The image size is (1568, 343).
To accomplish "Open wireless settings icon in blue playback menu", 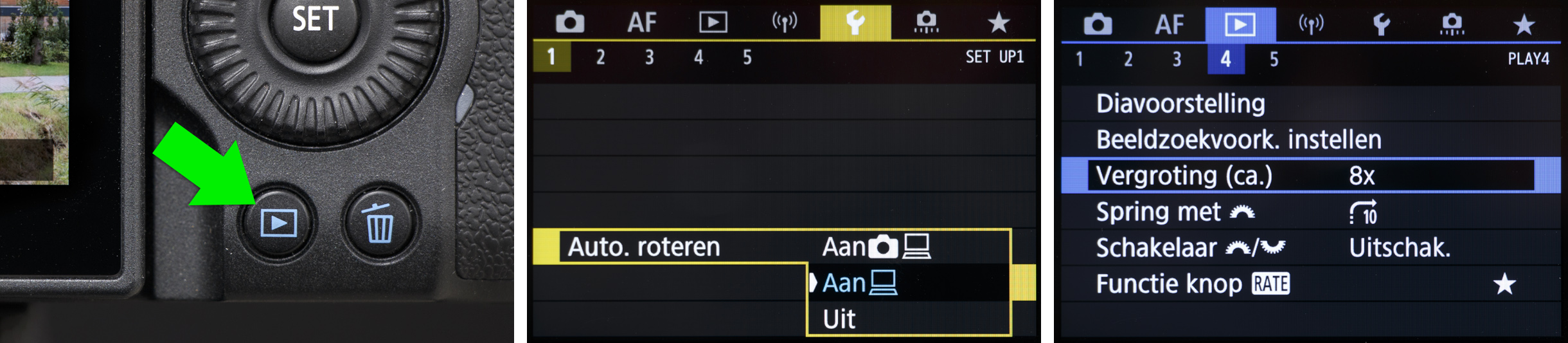I will (x=1311, y=24).
